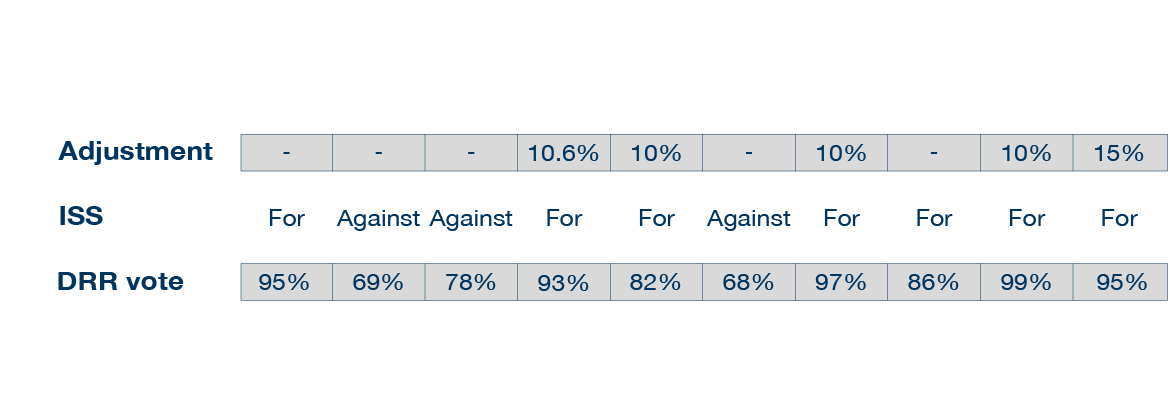Screen dimensions: 1170x409
Task: Select the 86% DRR vote cell
Action: (x=933, y=282)
